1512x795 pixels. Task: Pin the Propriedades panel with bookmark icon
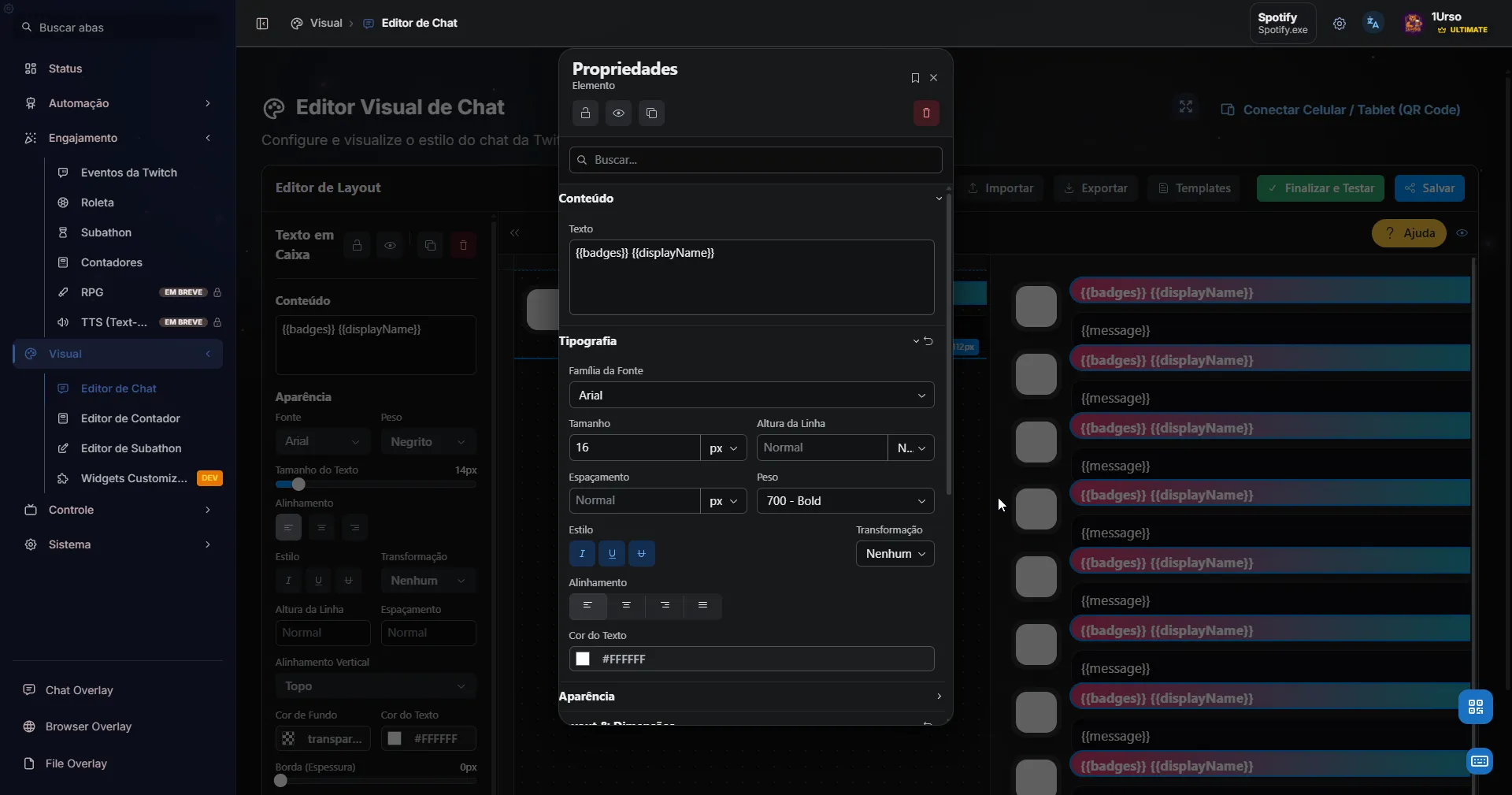915,78
